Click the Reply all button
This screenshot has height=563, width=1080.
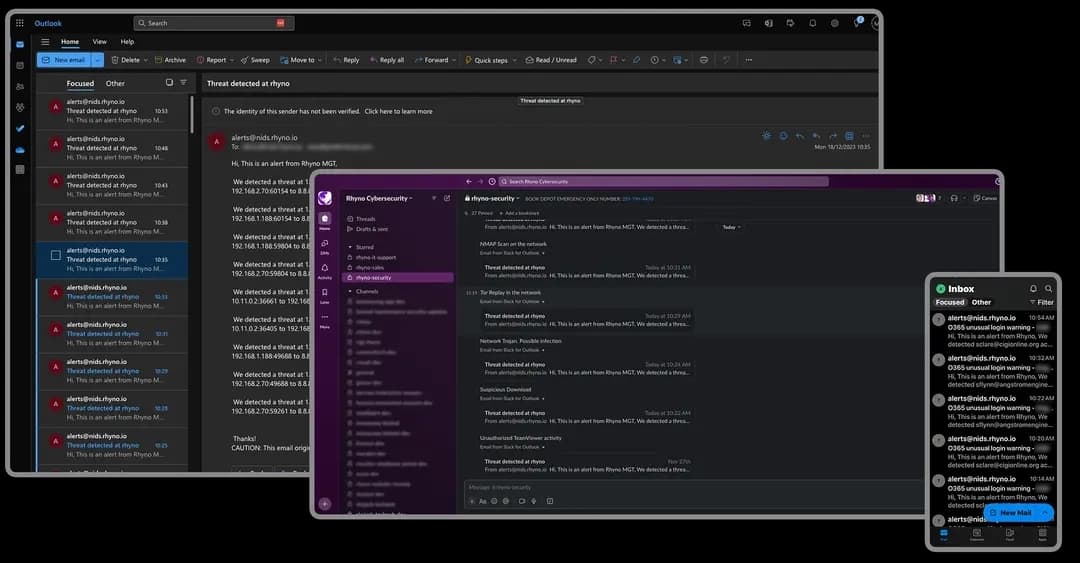[386, 60]
